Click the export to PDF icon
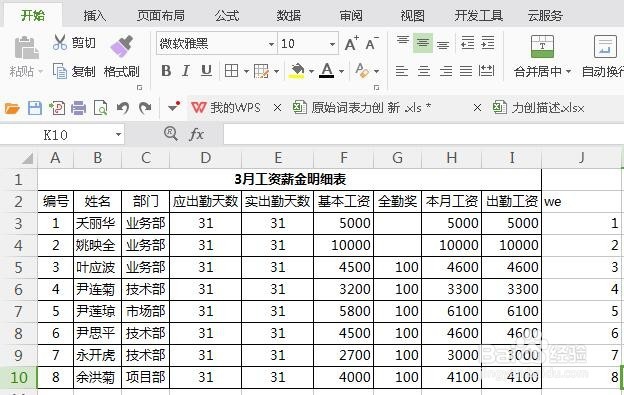This screenshot has height=395, width=624. 57,108
